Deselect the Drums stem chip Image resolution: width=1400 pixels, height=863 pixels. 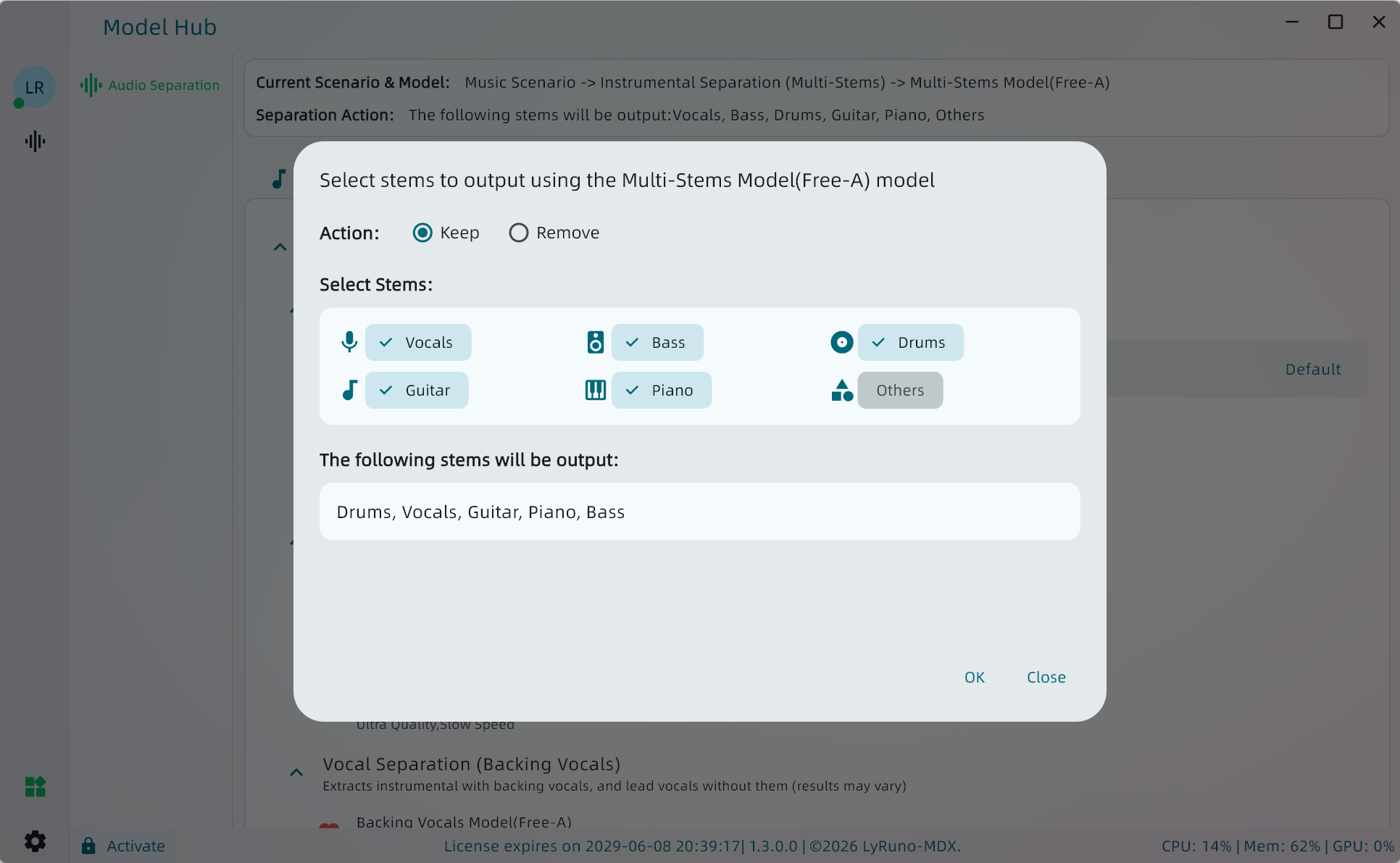[x=910, y=342]
